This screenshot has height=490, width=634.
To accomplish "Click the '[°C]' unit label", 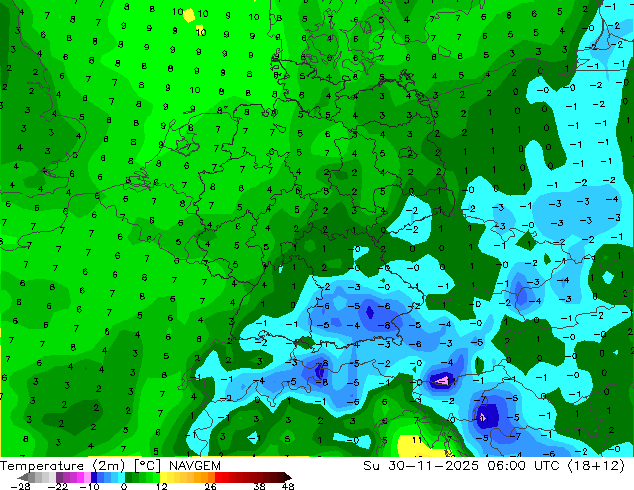I will point(147,466).
